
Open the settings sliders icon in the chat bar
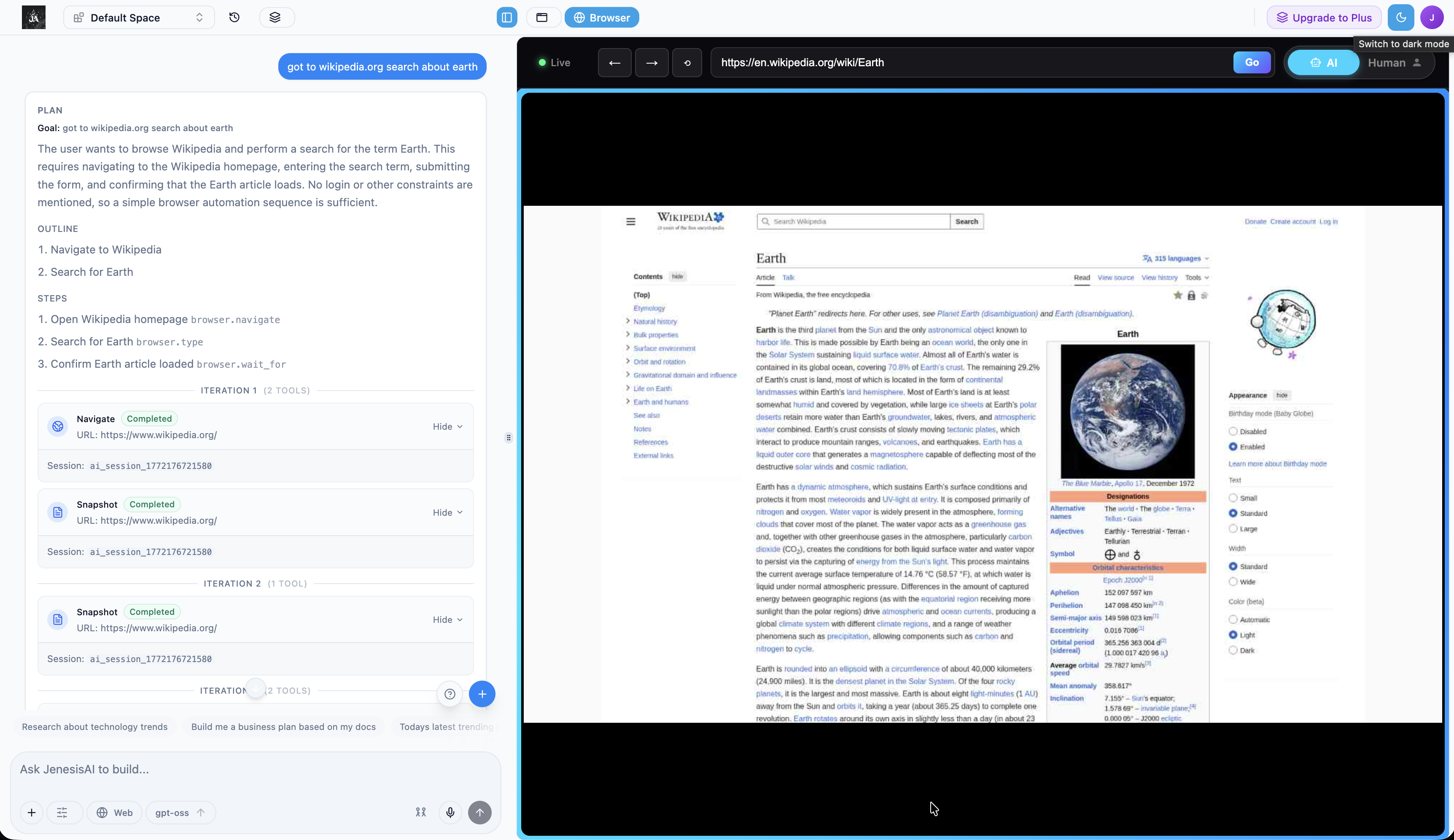pyautogui.click(x=63, y=812)
